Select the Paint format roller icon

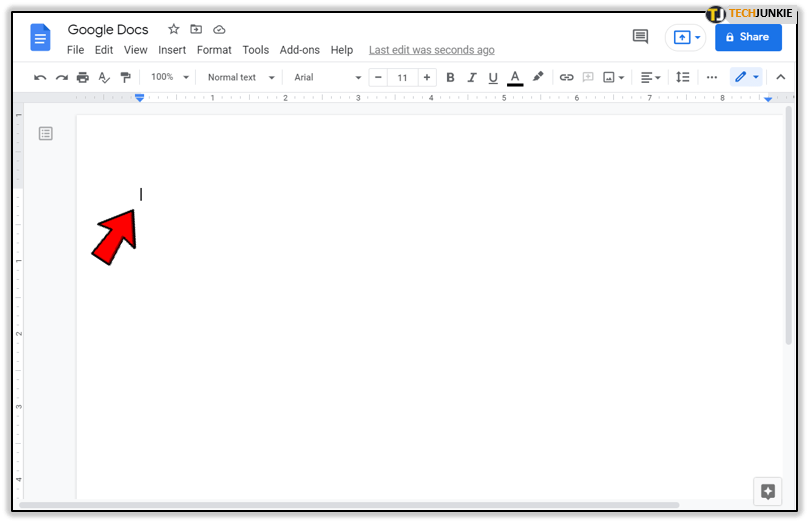click(x=125, y=77)
